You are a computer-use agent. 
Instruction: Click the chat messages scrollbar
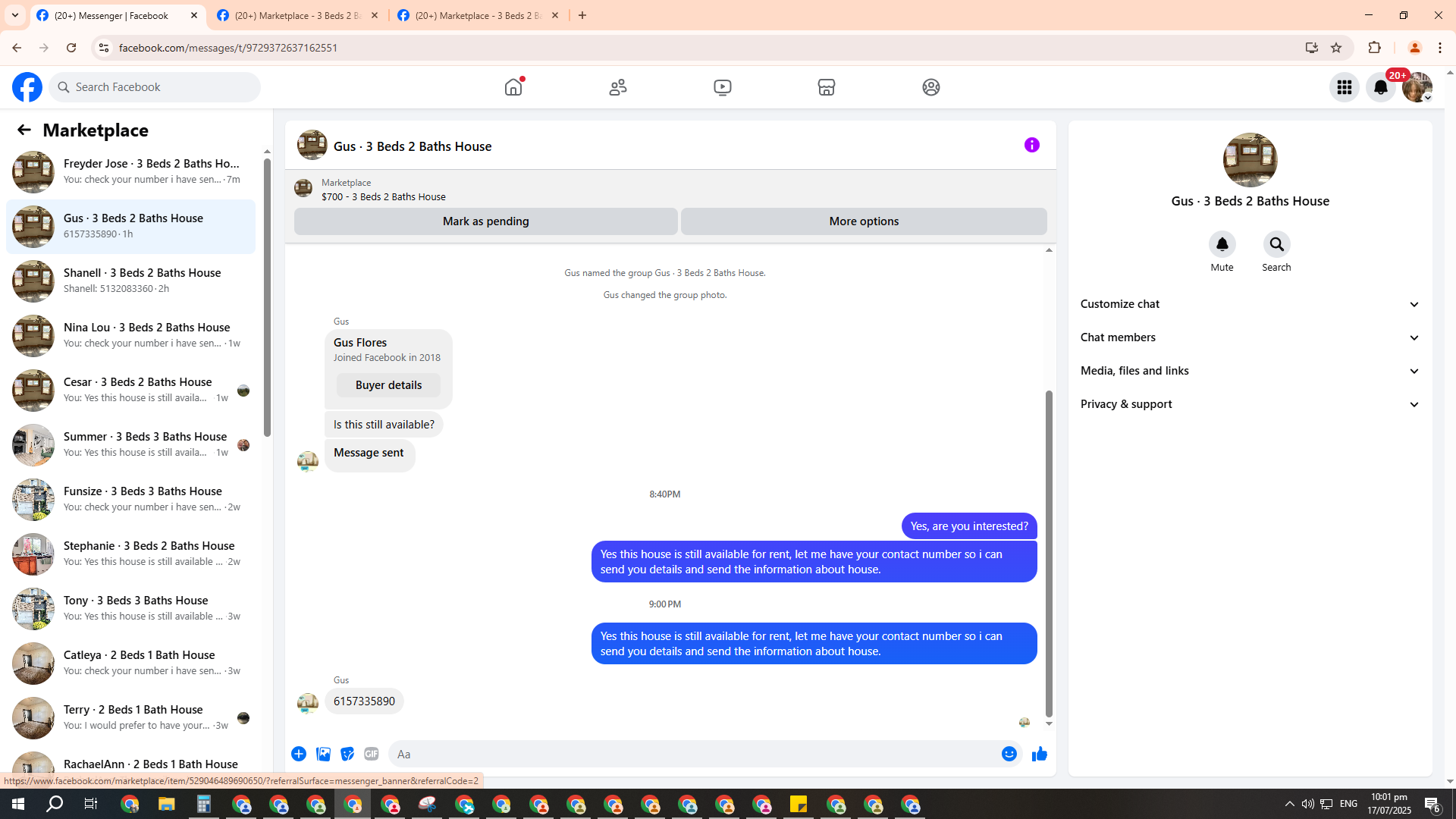pyautogui.click(x=1049, y=554)
